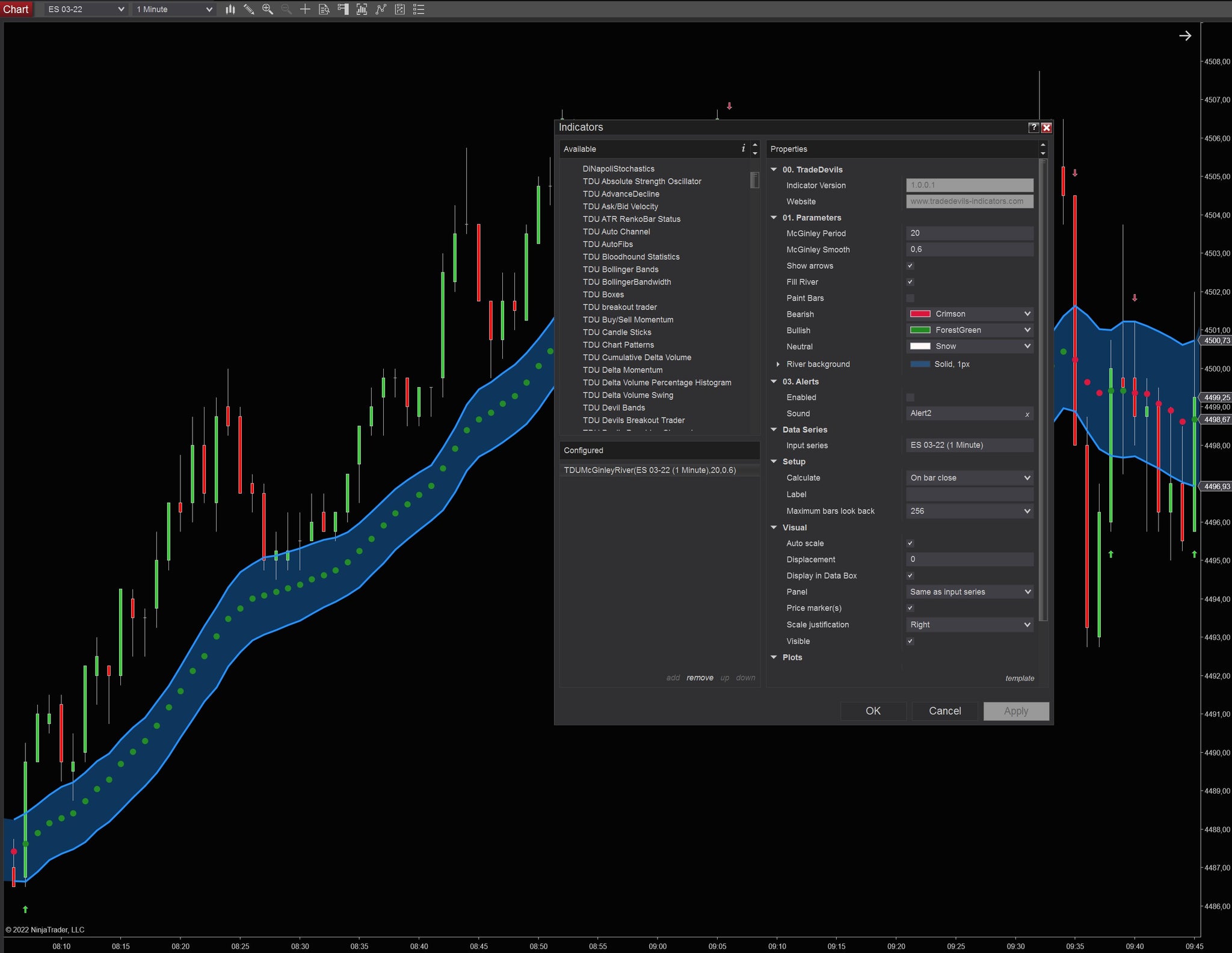Select TDU Bollinger Bands in Available list
1232x953 pixels.
(620, 269)
